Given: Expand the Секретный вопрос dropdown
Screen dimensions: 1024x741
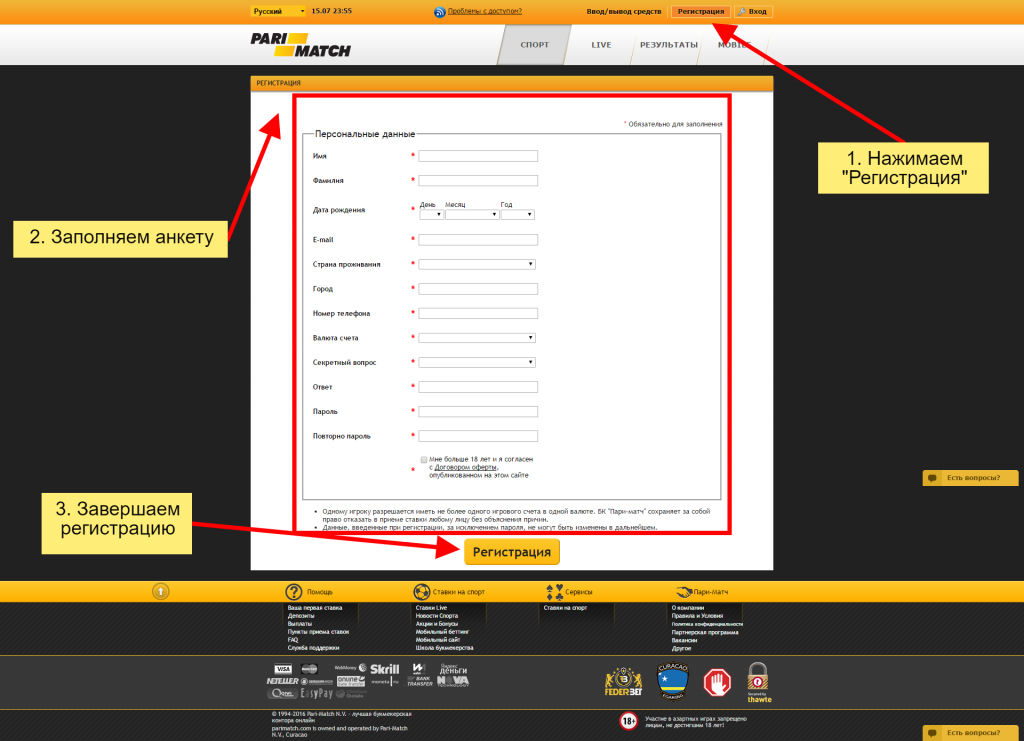Looking at the screenshot, I should 477,362.
